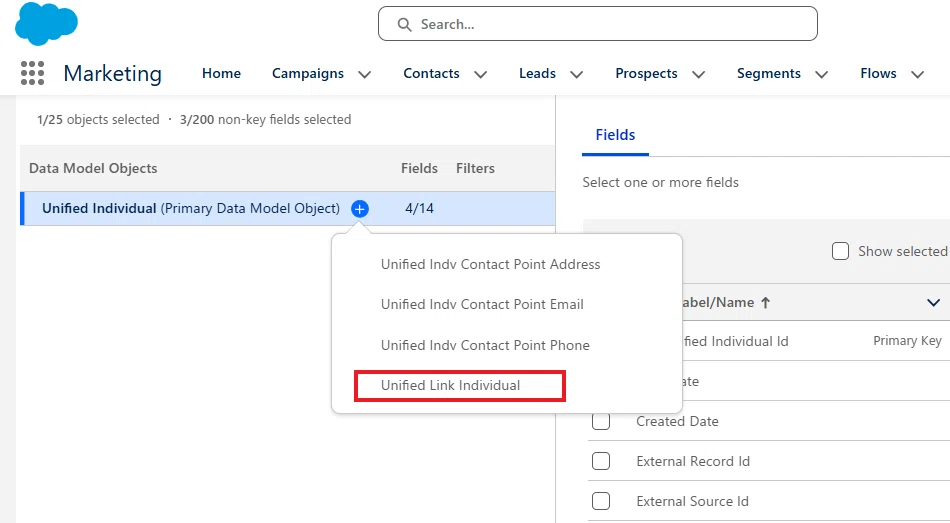Click the Data Model Objects column header
950x523 pixels.
(x=93, y=168)
